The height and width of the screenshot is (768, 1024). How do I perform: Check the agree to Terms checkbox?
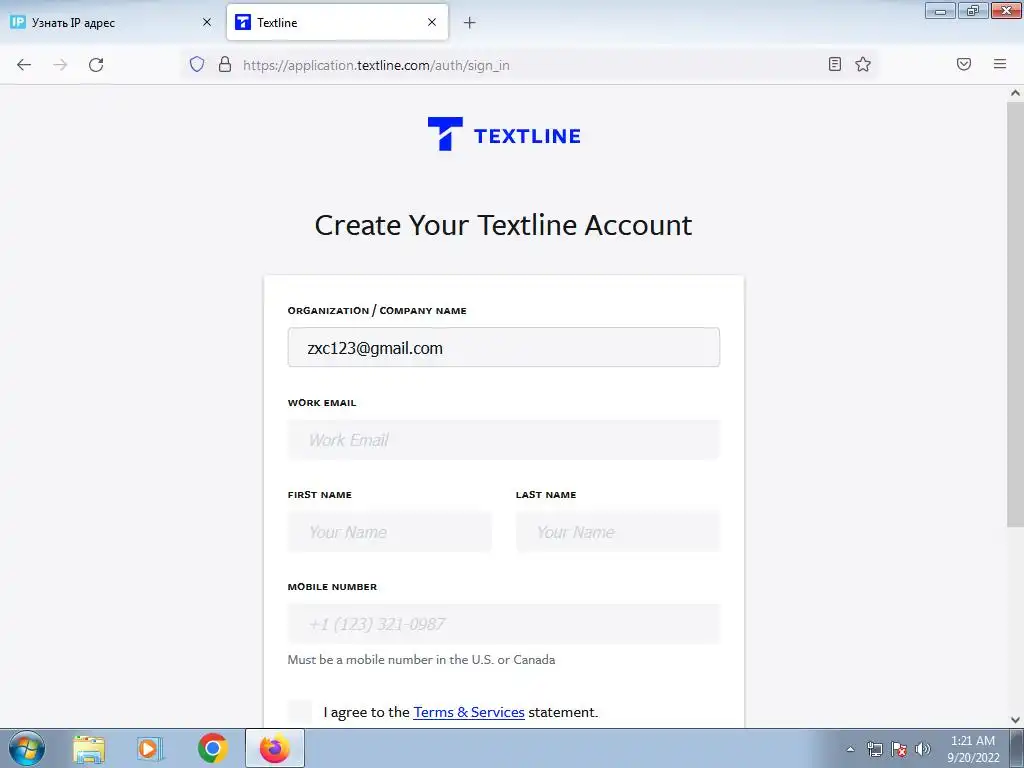point(300,711)
